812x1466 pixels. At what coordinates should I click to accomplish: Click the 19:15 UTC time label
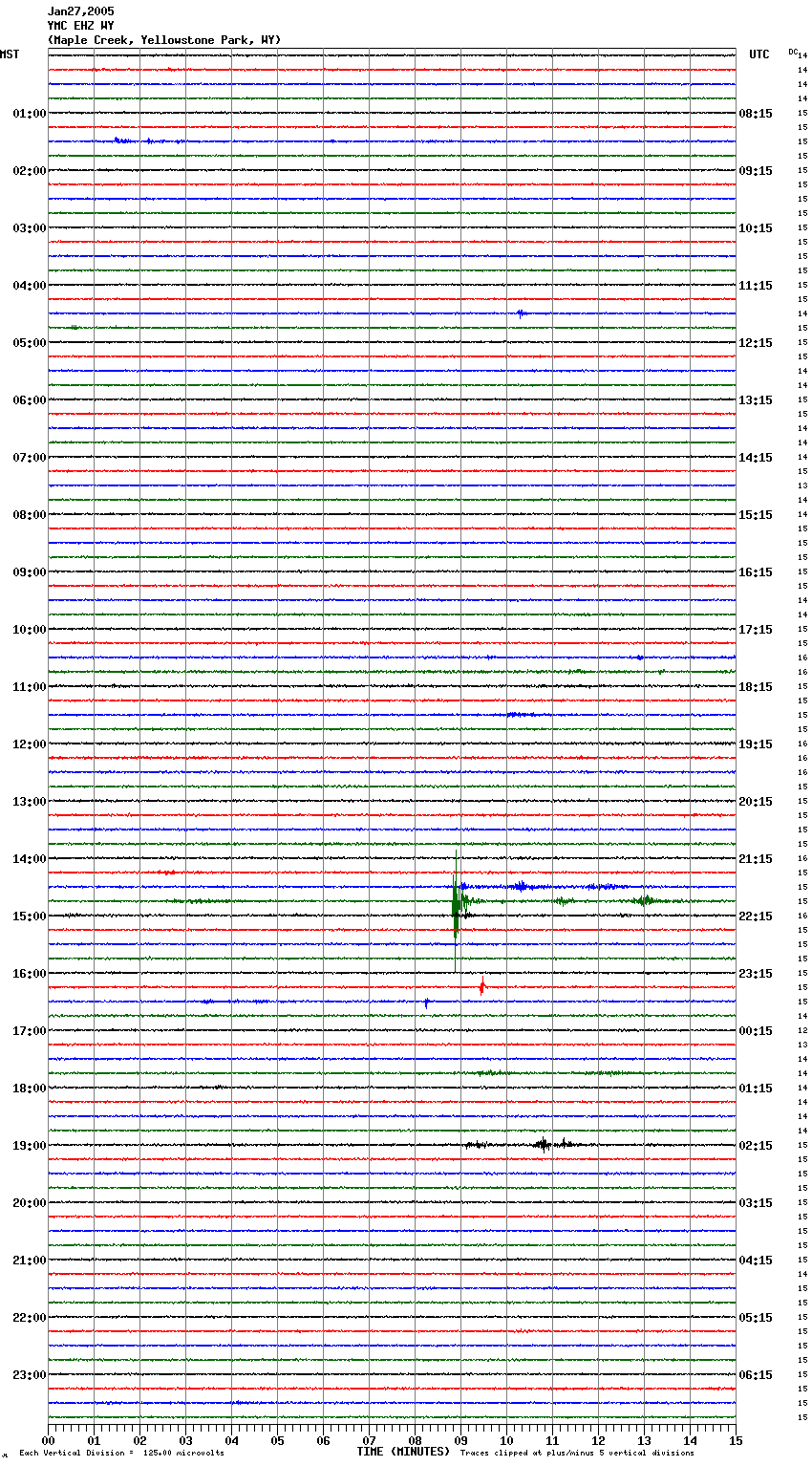coord(756,744)
